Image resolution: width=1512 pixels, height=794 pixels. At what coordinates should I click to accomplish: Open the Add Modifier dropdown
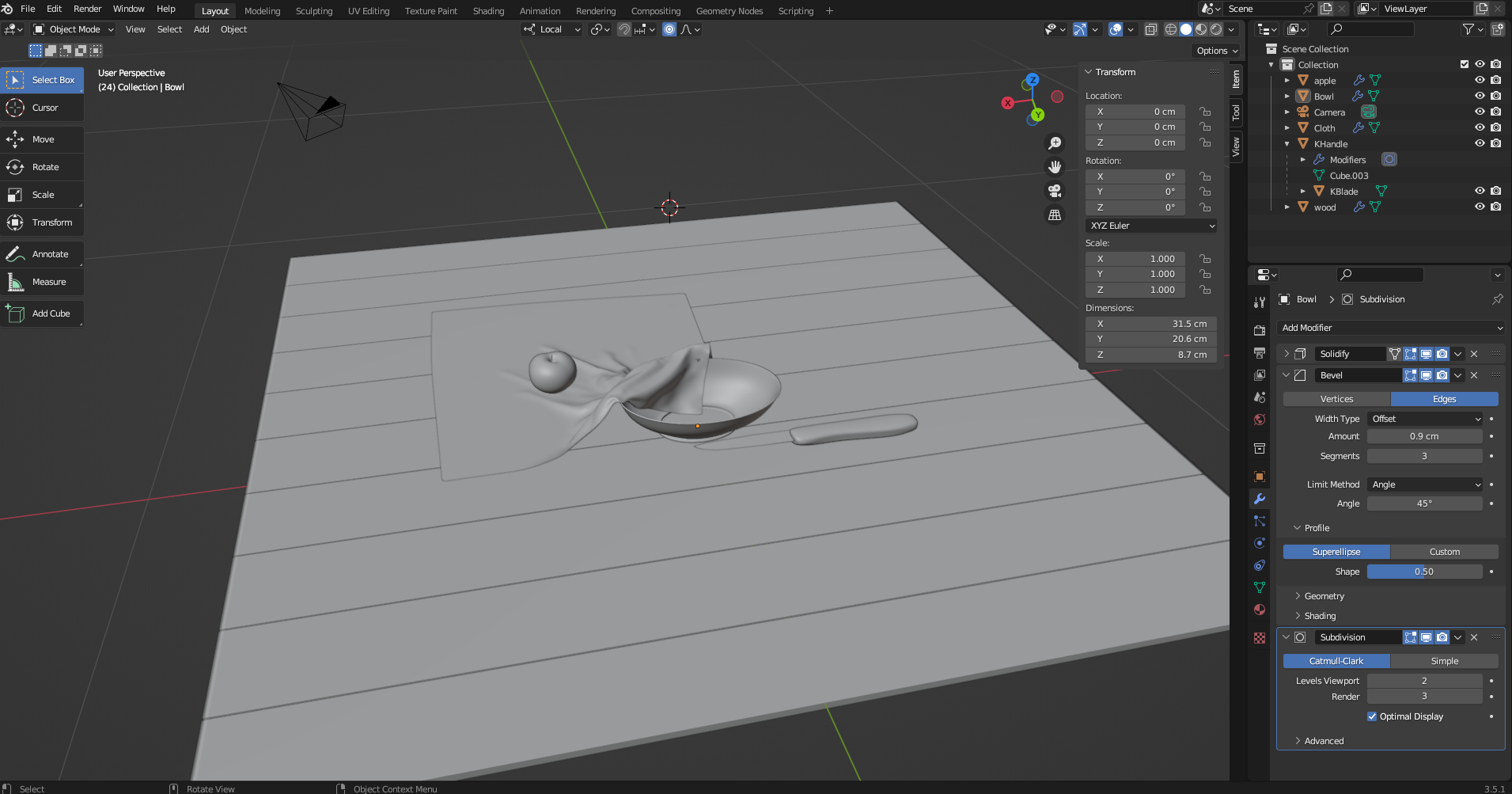(x=1391, y=328)
